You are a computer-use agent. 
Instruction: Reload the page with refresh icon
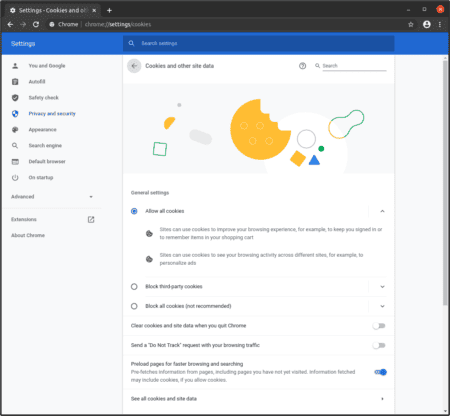tap(36, 24)
